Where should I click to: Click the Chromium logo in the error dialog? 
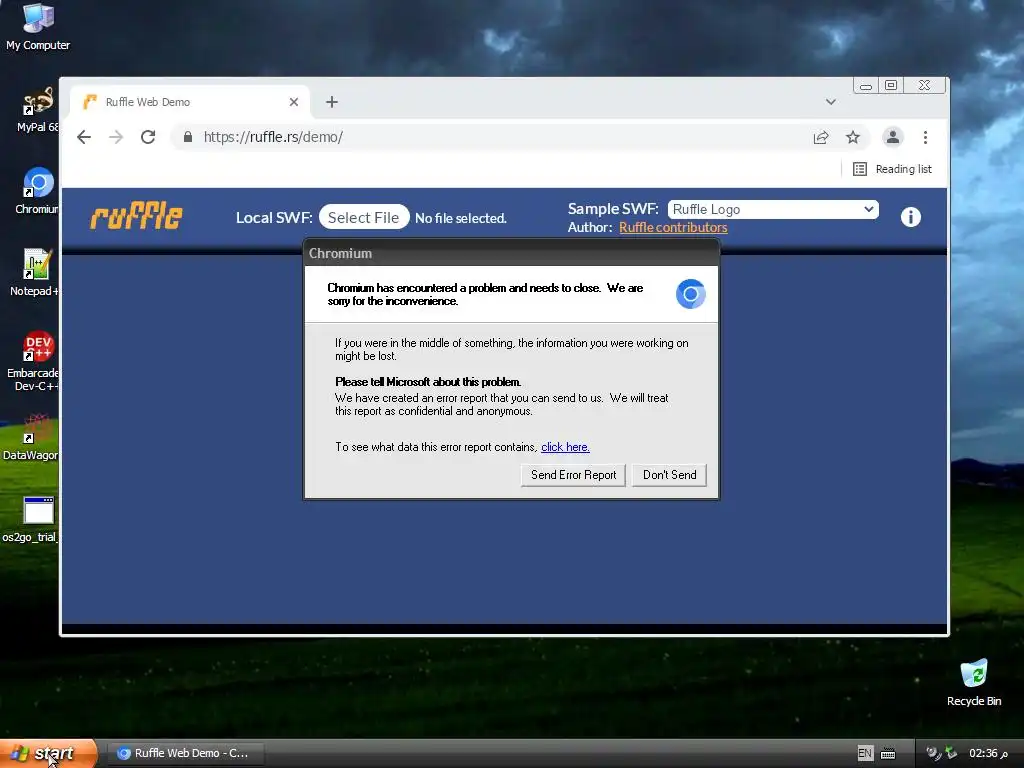point(690,294)
